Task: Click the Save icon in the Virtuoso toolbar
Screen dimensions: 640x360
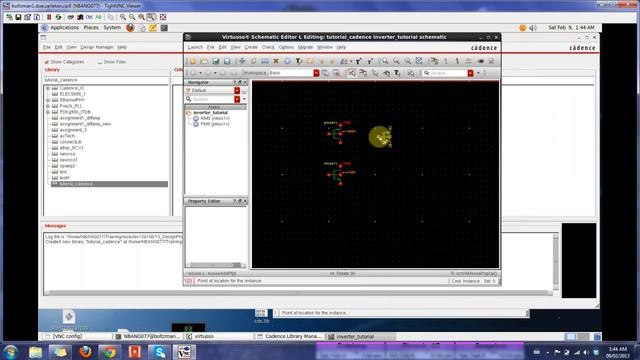Action: [x=227, y=61]
